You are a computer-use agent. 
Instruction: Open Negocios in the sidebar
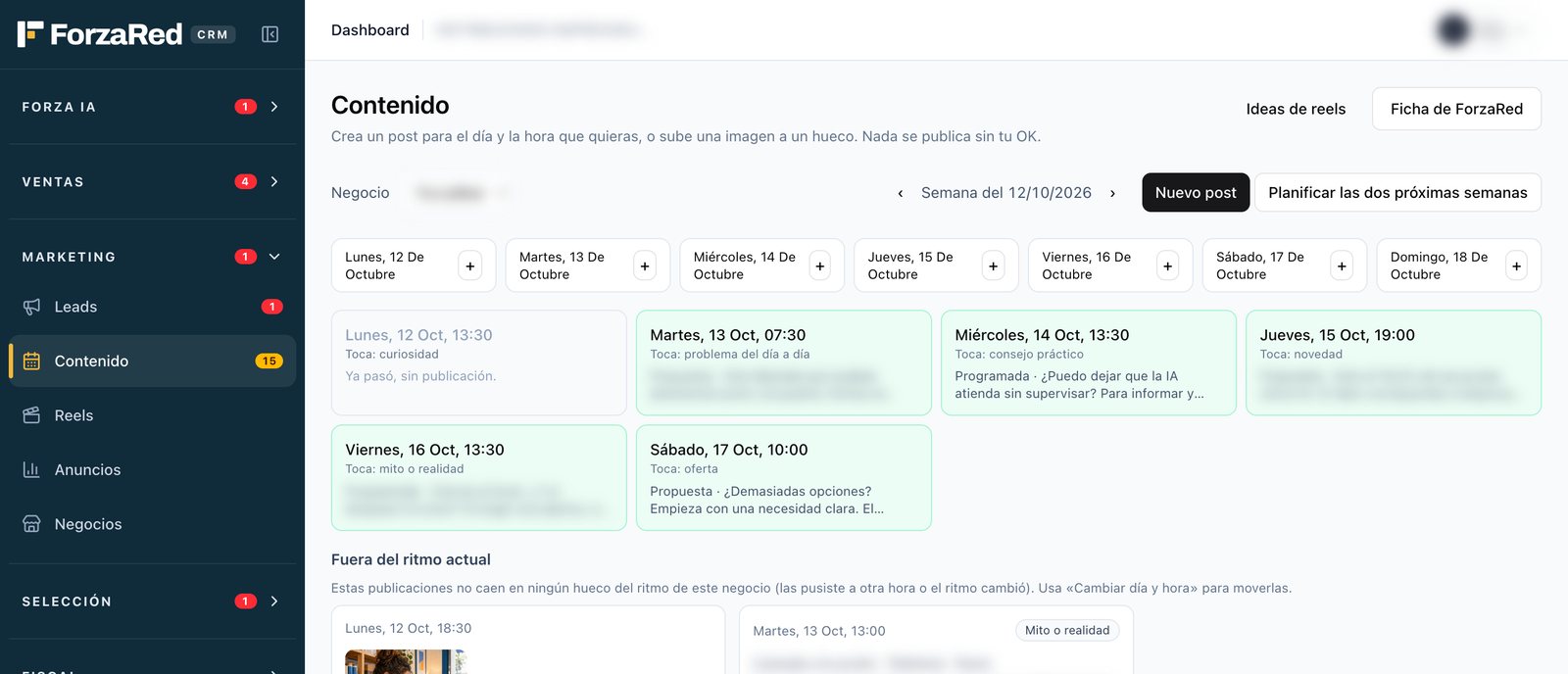152,524
